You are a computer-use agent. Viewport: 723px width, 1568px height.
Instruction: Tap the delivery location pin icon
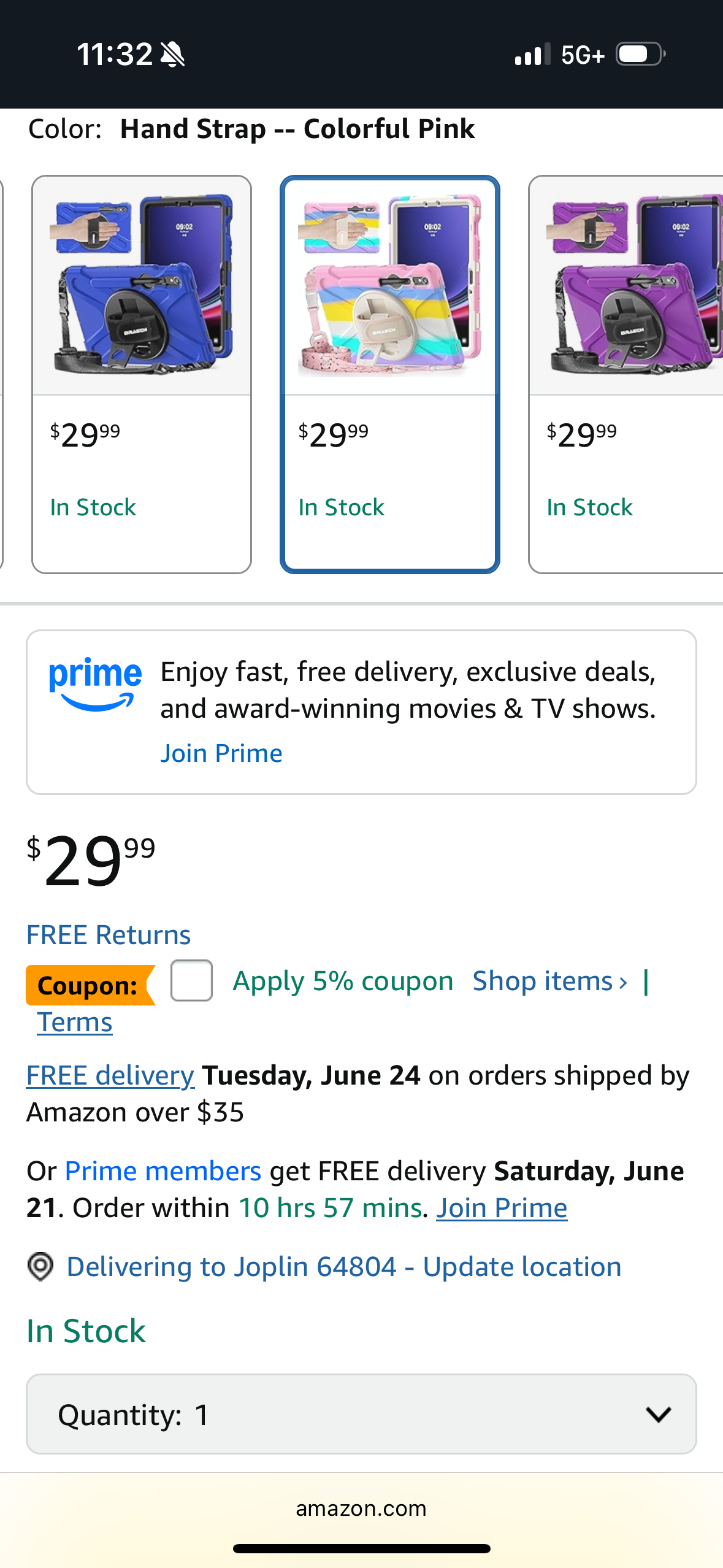40,1266
